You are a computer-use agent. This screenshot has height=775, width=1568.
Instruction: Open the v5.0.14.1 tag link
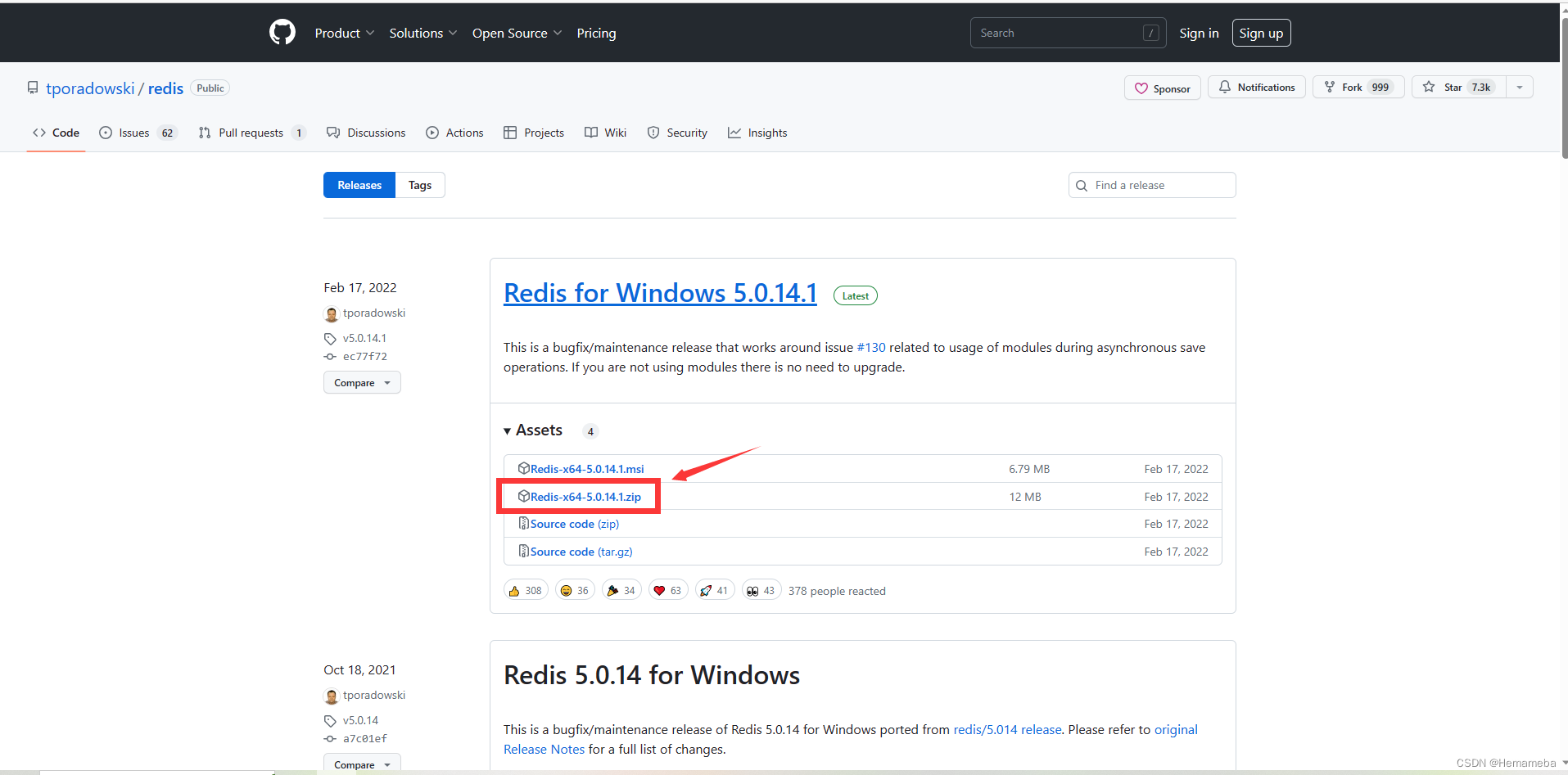pos(364,338)
